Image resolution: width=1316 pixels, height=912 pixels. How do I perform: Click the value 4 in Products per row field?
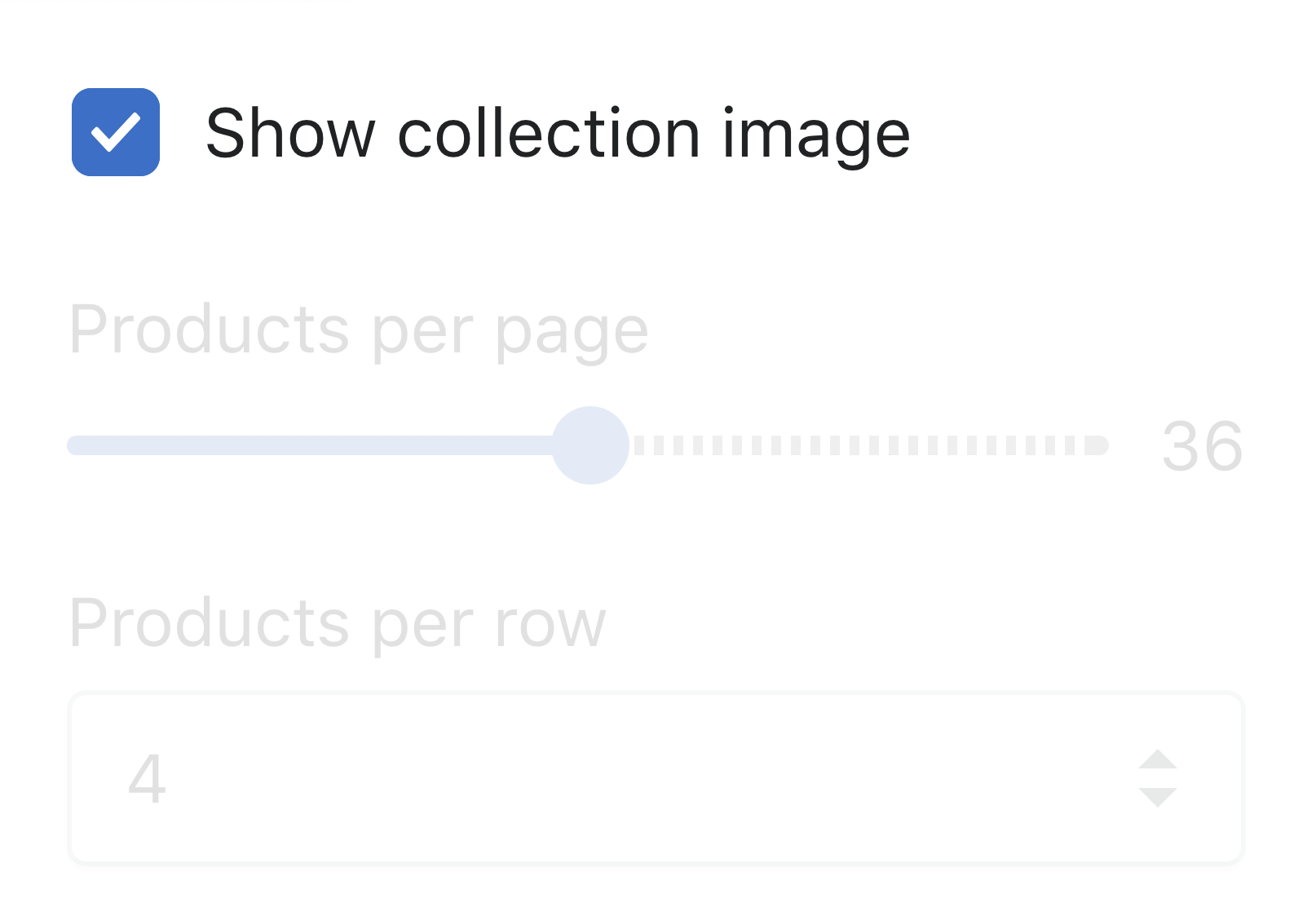point(147,779)
